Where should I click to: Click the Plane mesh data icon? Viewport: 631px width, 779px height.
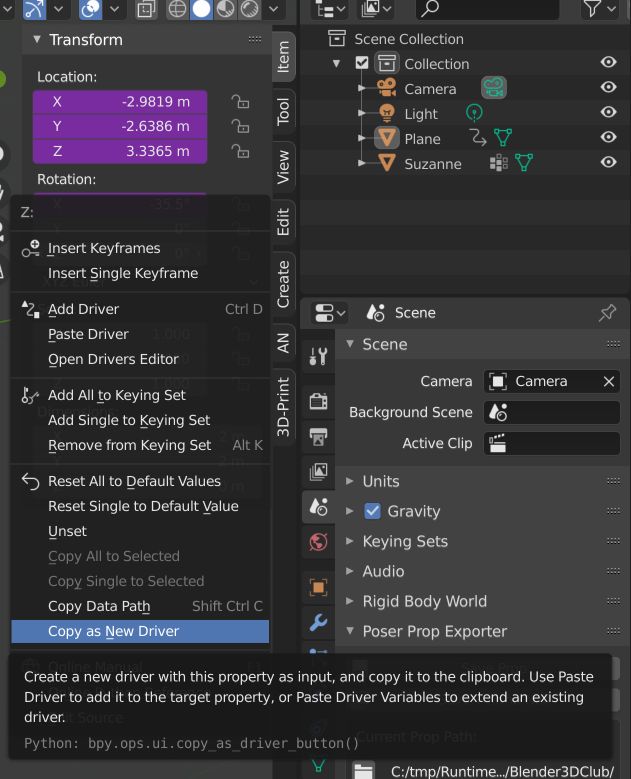(503, 138)
